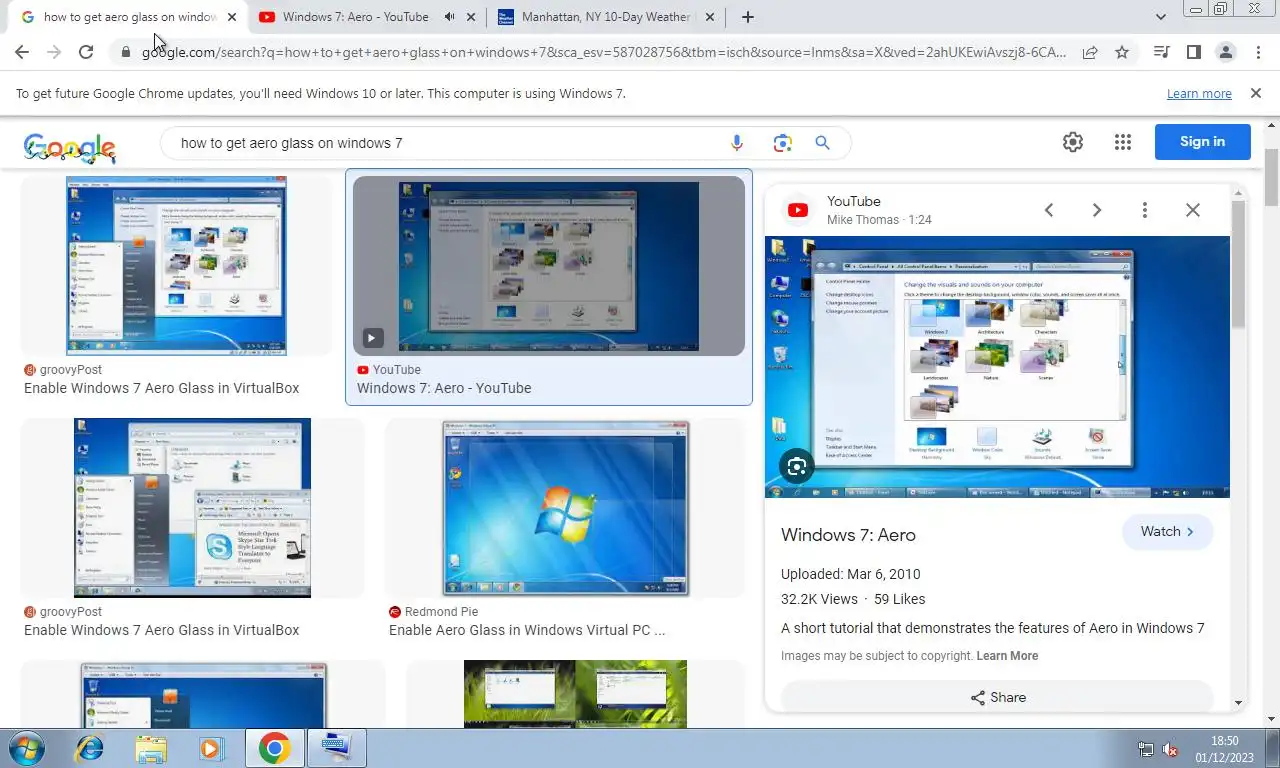
Task: Click the Watch button for the video
Action: click(x=1167, y=532)
